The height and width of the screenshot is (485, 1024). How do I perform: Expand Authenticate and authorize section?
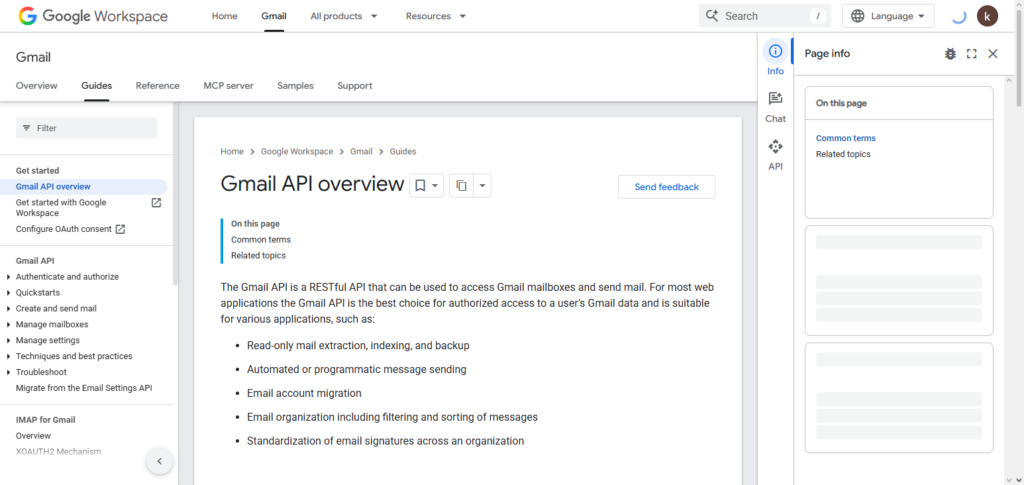pos(8,277)
